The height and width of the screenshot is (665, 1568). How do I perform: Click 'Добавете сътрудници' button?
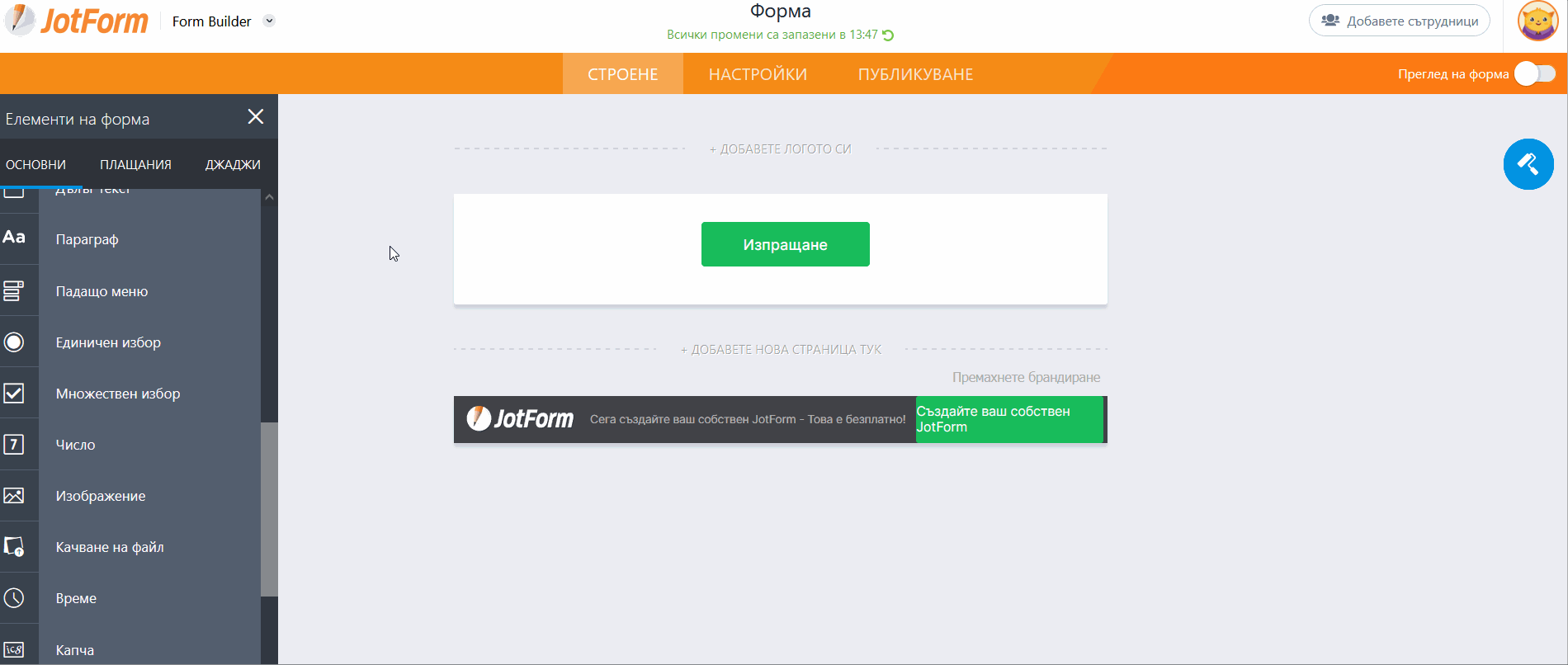point(1399,21)
